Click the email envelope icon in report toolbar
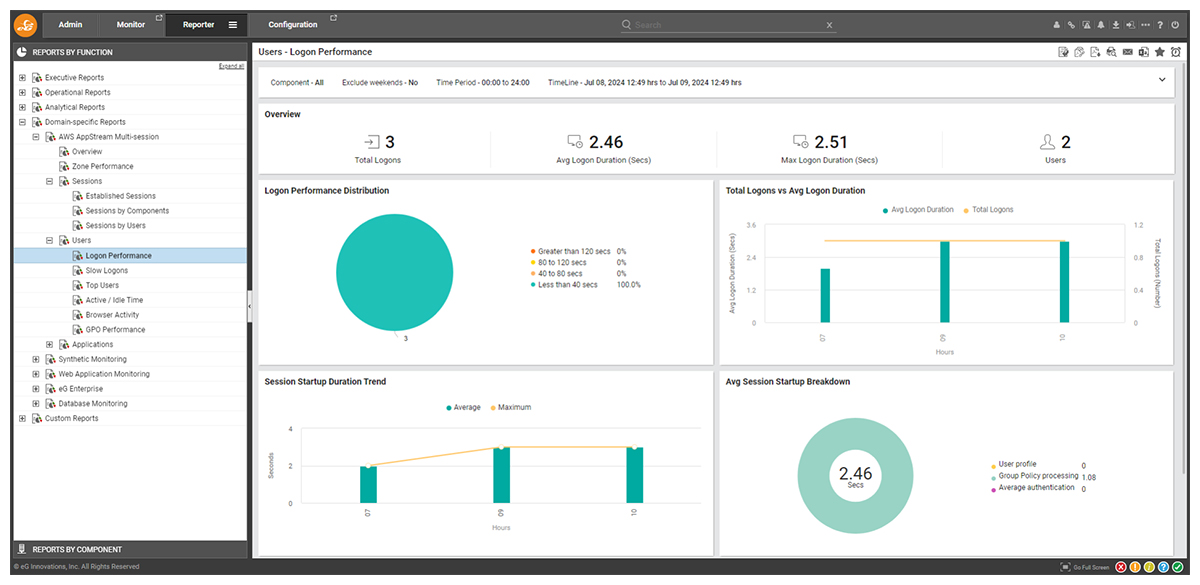 (x=1127, y=52)
